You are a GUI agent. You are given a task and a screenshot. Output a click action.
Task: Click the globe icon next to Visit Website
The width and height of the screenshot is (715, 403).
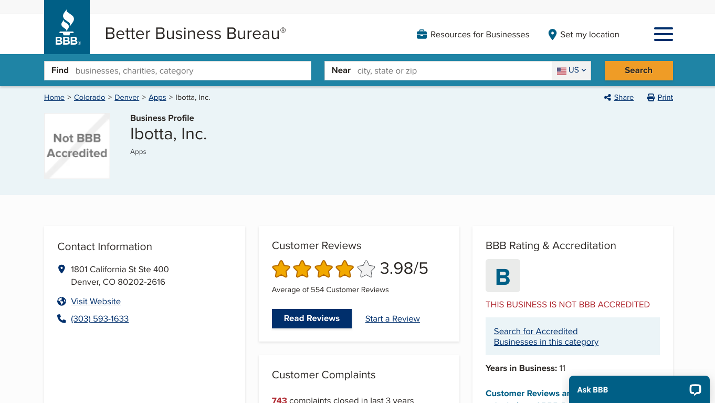point(62,301)
